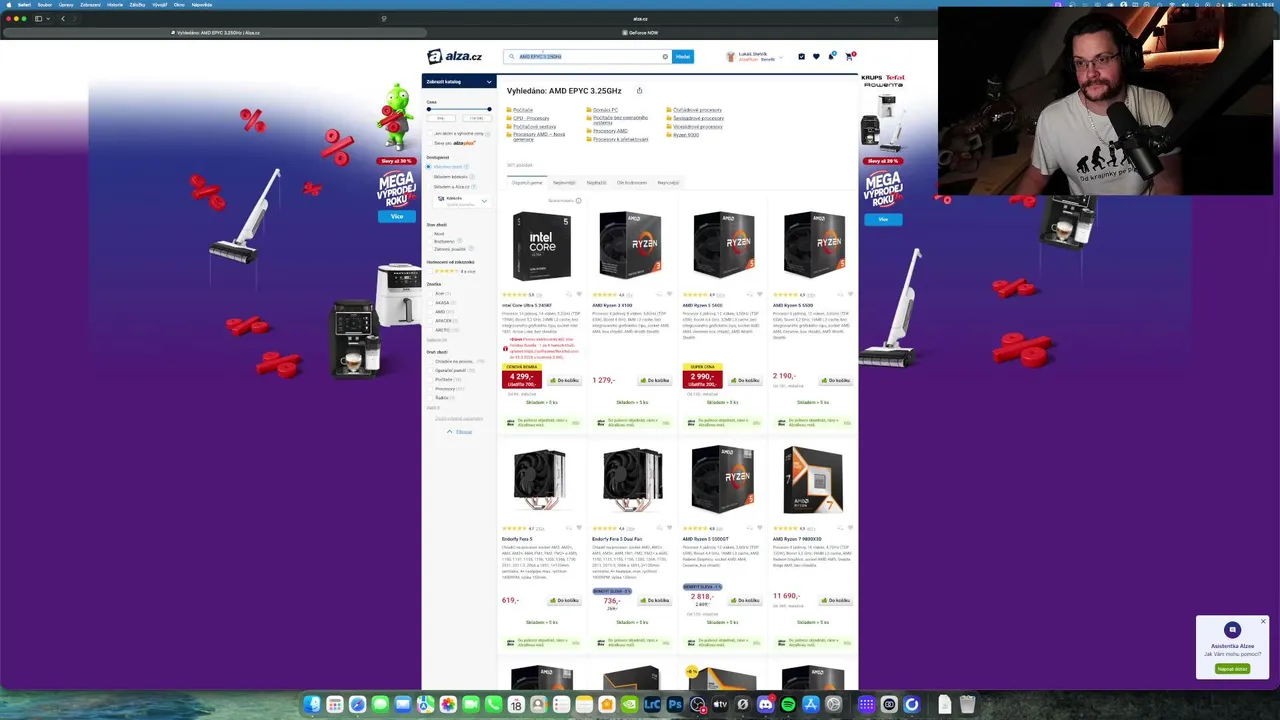Select the Doporučujeme sorting tab
The width and height of the screenshot is (1280, 720).
(x=527, y=183)
